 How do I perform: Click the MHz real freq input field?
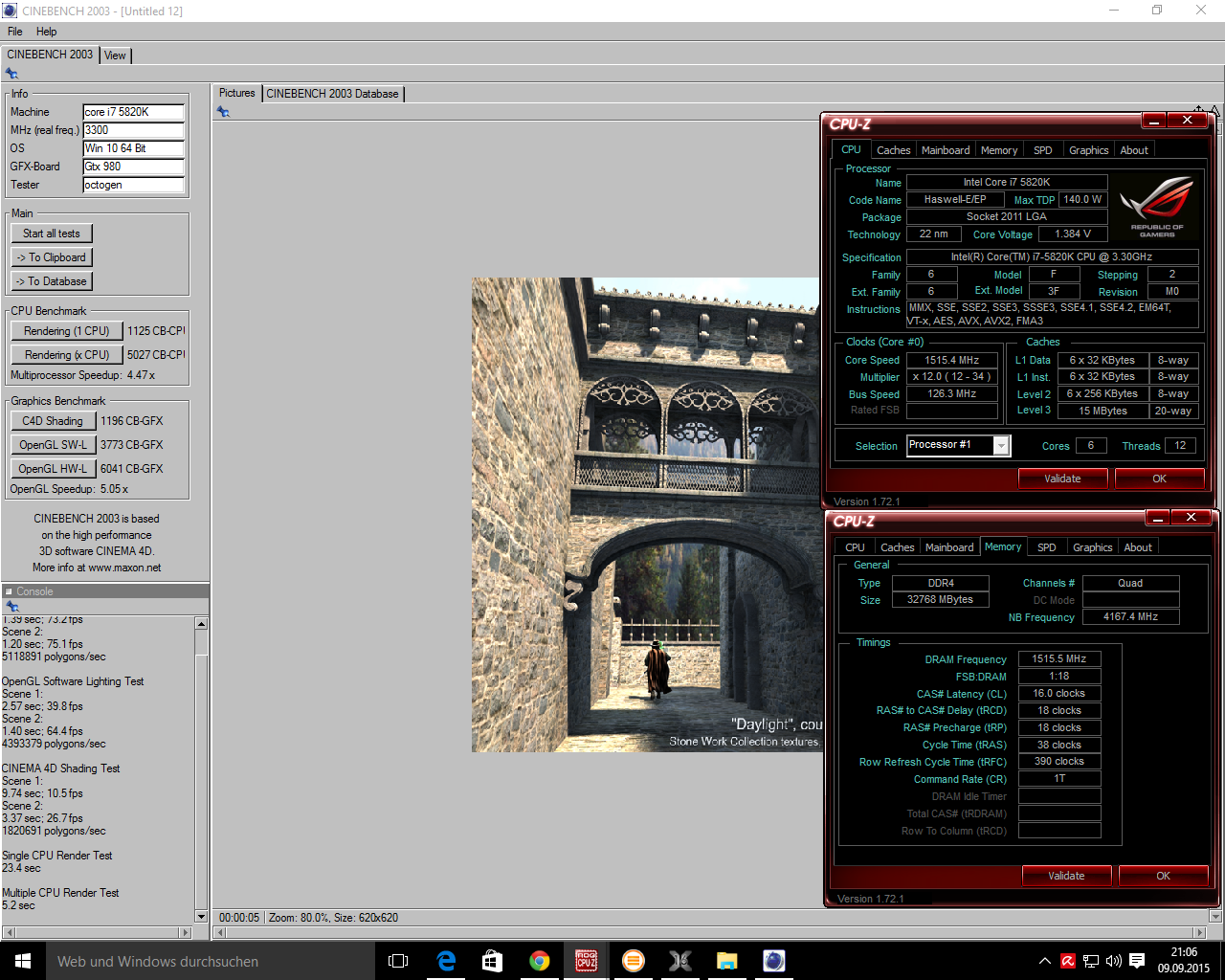pyautogui.click(x=133, y=130)
